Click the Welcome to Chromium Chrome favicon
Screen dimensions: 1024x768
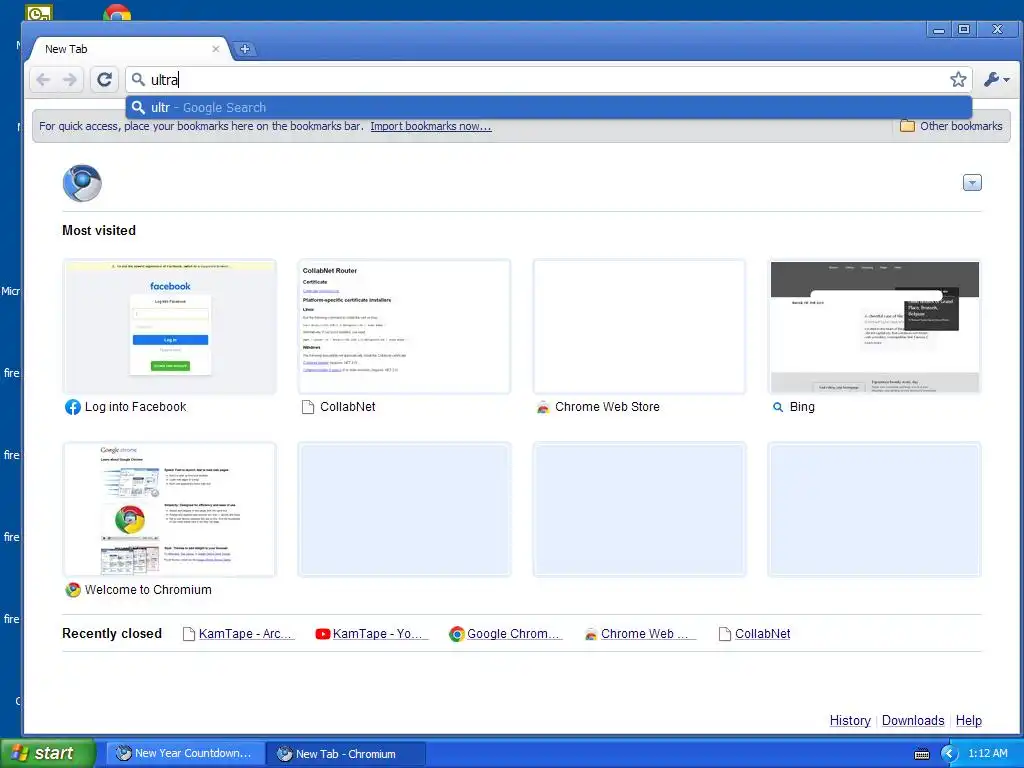pyautogui.click(x=72, y=590)
